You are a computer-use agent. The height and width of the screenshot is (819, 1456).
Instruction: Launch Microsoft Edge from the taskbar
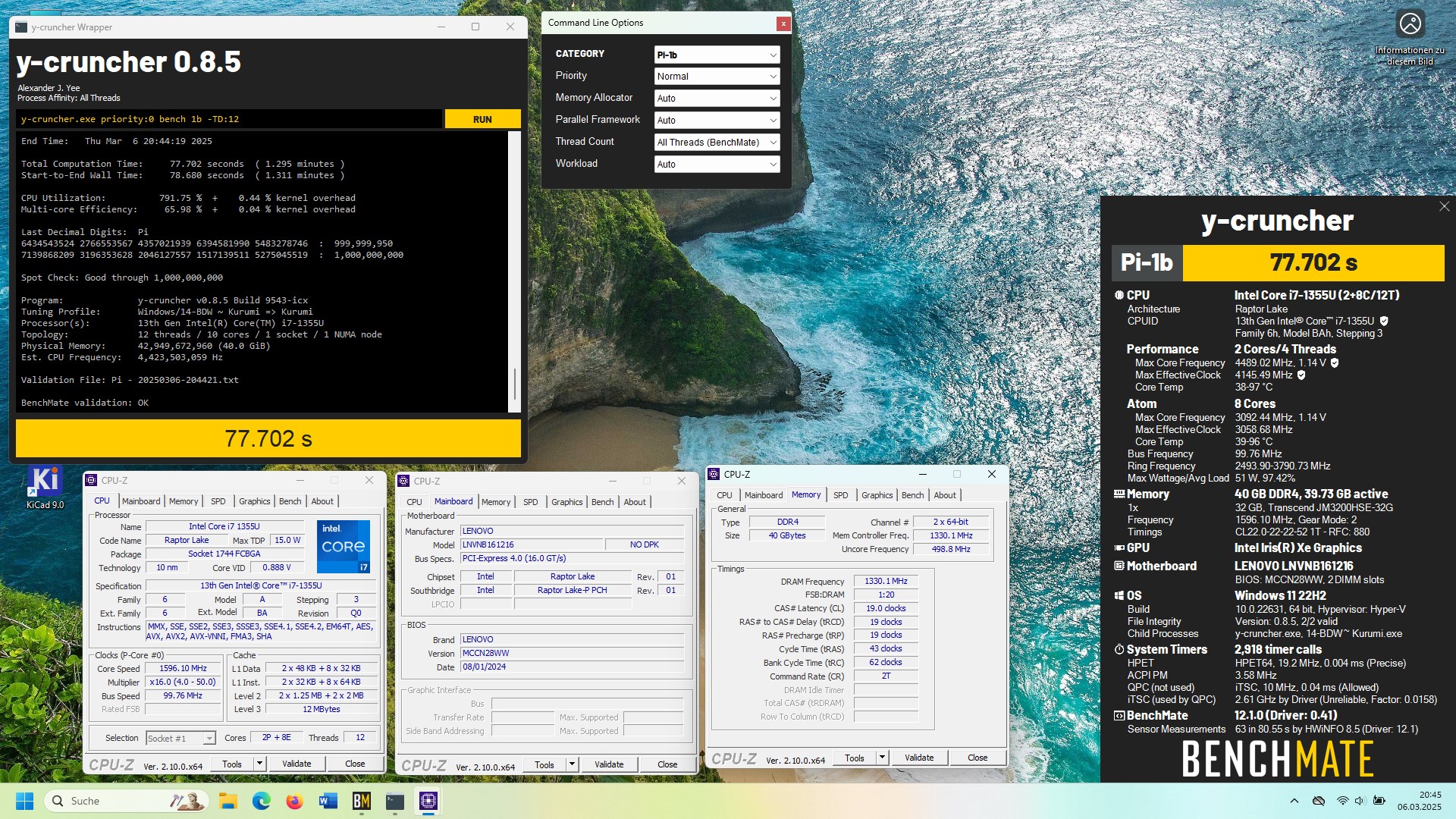point(262,801)
